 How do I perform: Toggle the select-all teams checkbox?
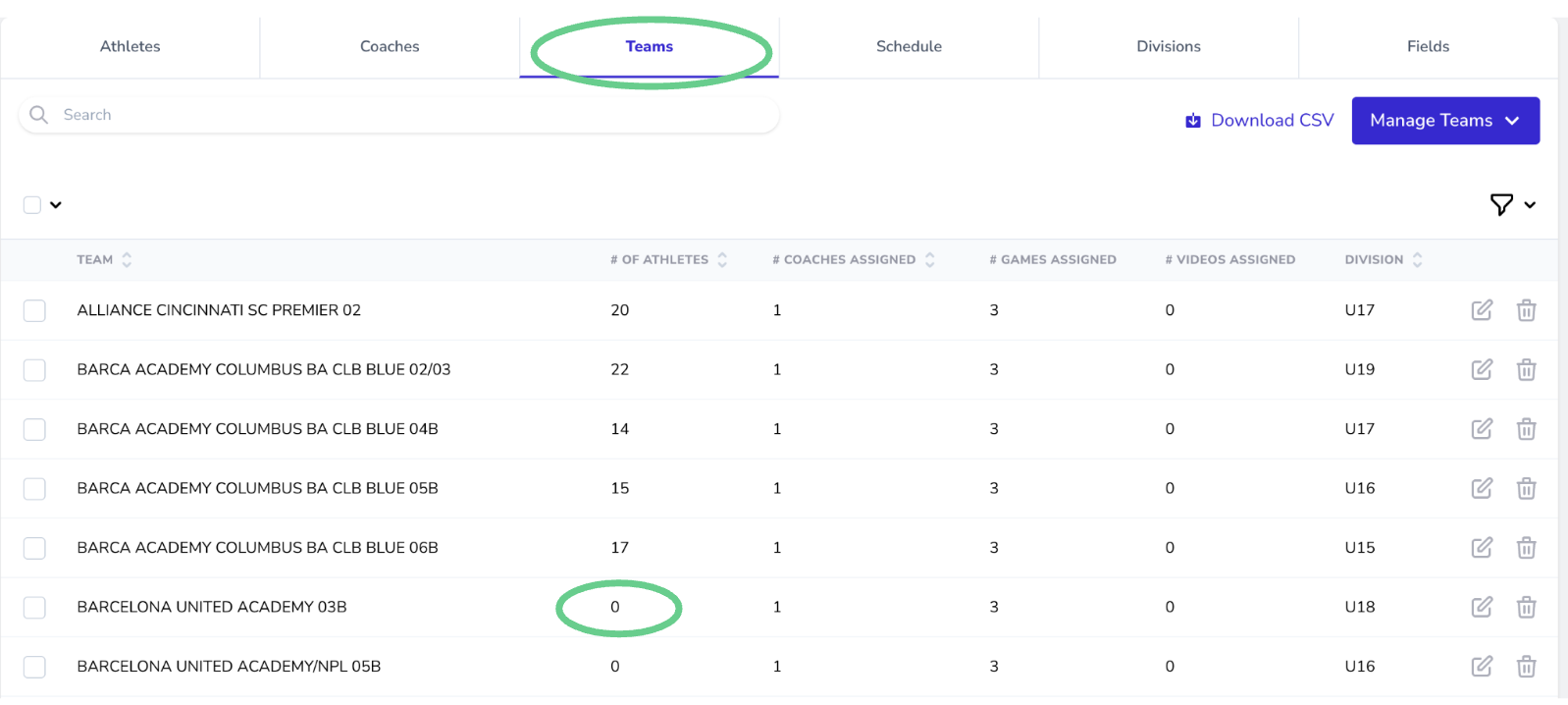[x=32, y=205]
